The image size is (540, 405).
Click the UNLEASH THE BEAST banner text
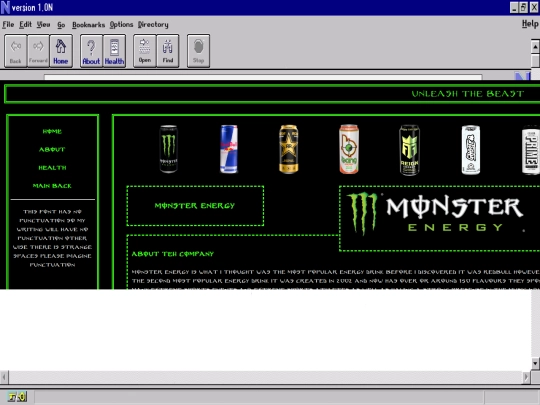click(x=468, y=94)
